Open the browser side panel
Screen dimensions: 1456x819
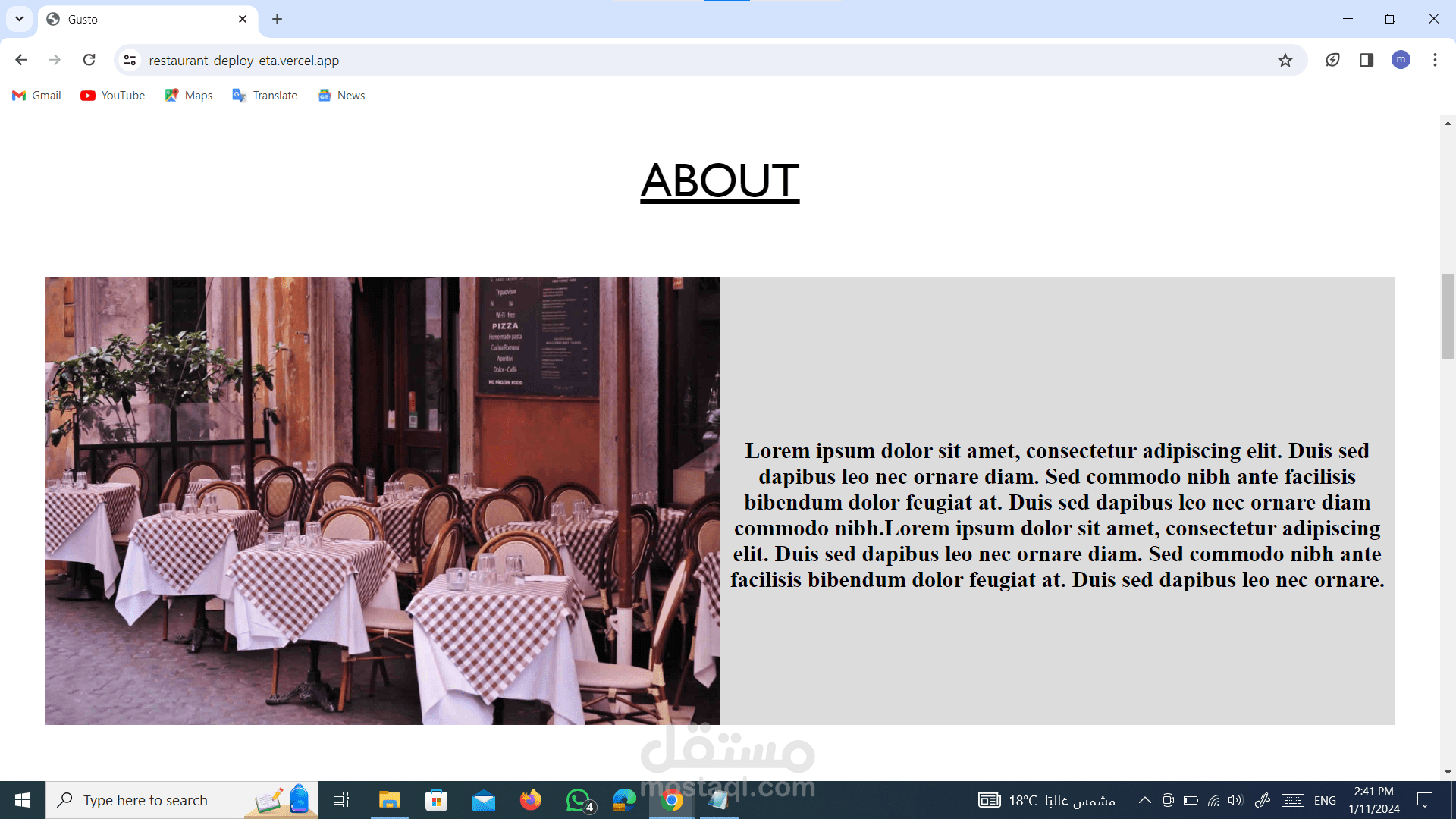click(x=1367, y=60)
